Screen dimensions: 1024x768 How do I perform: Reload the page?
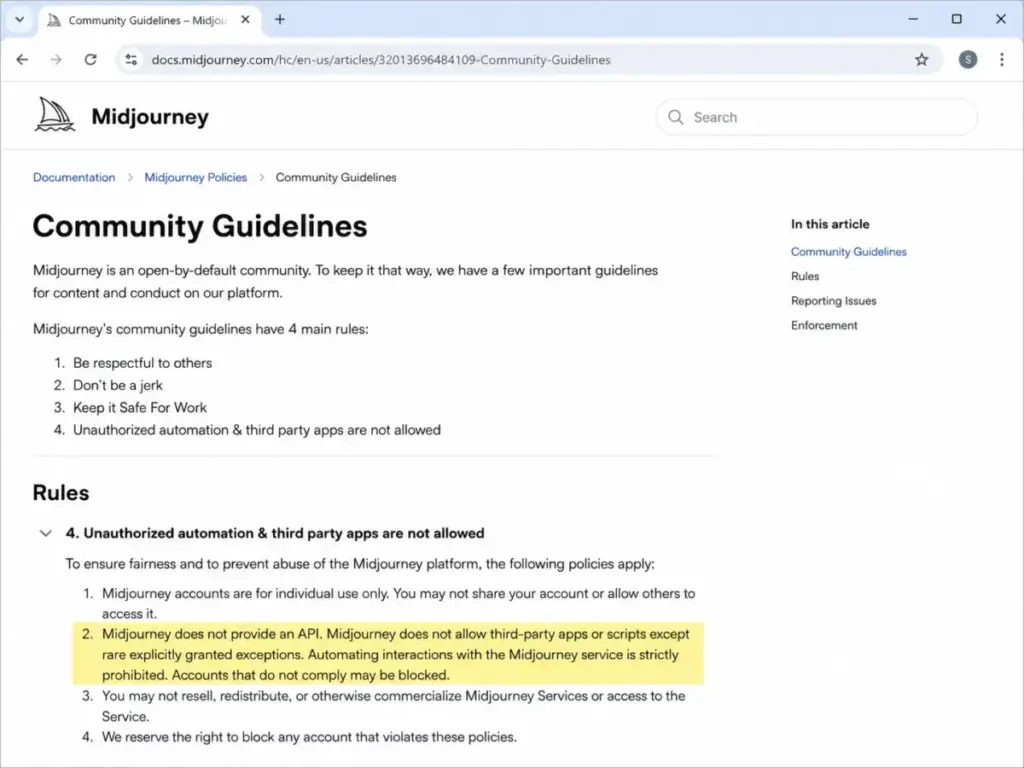tap(90, 59)
